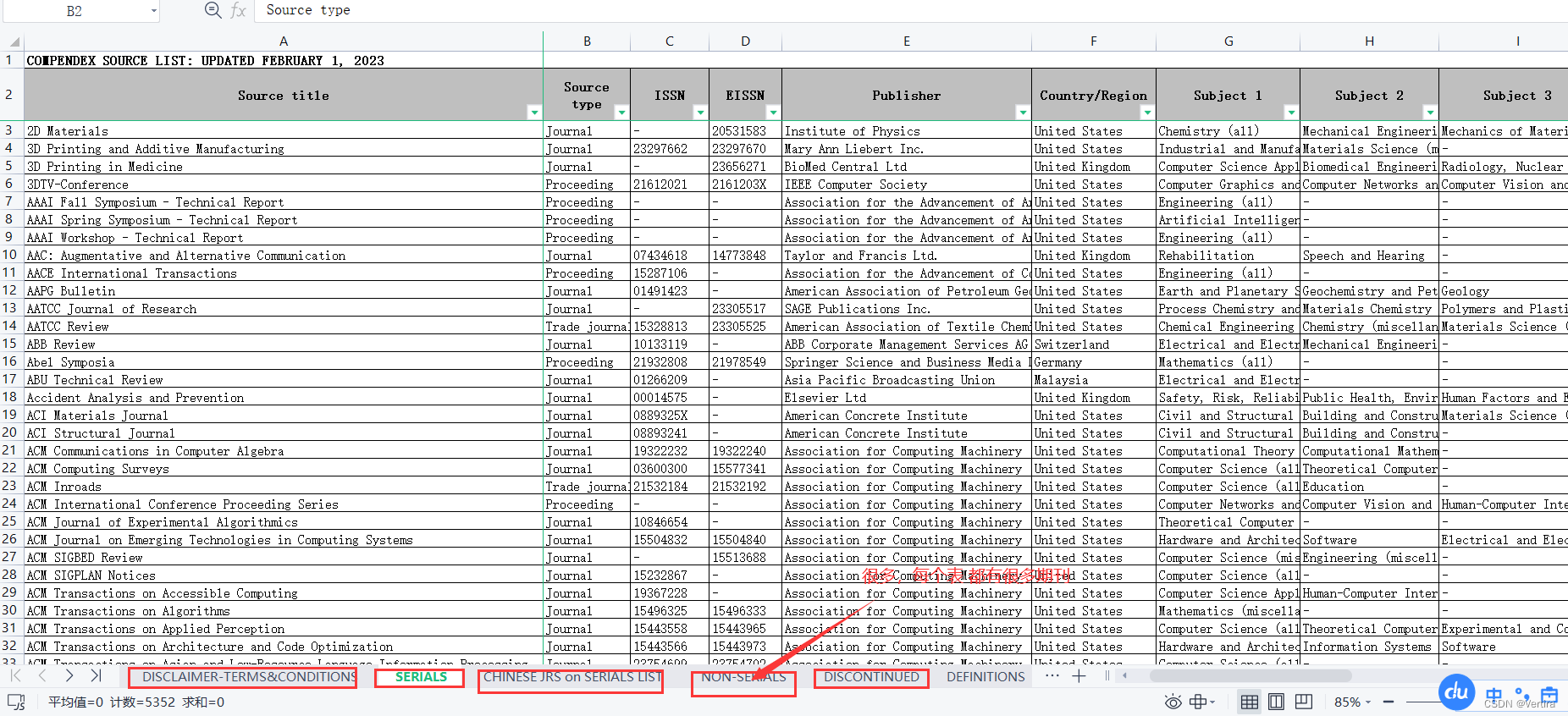Go to previous sheet tab arrow
Screen dimensions: 1568x716
[42, 675]
